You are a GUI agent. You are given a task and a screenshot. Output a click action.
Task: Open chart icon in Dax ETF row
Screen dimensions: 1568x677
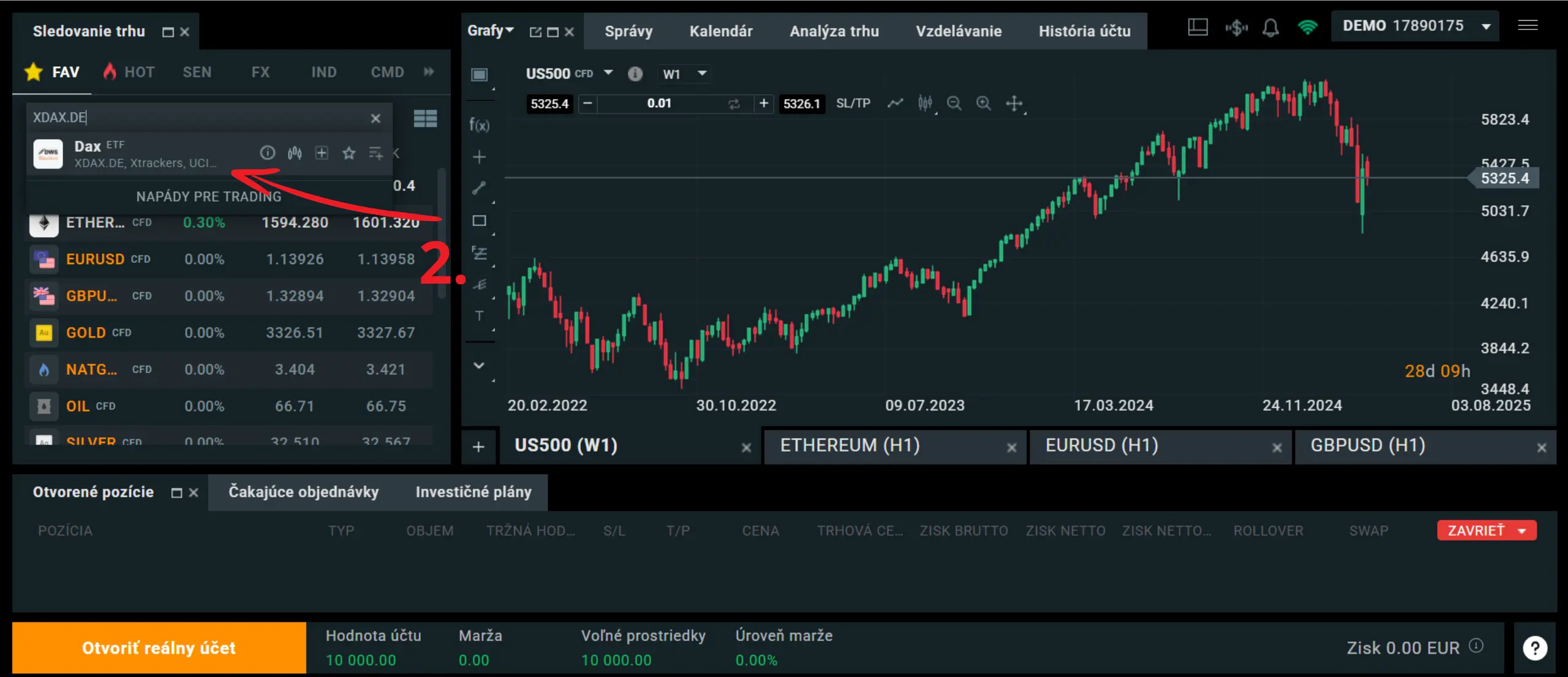pos(295,153)
